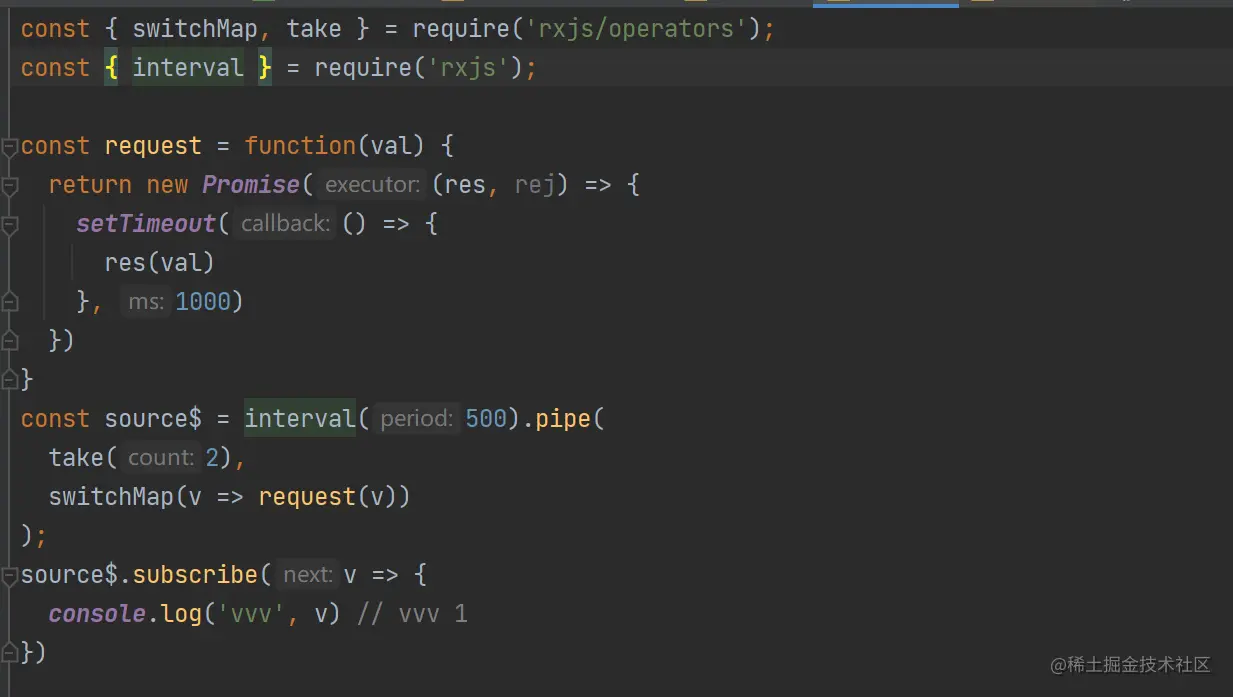This screenshot has height=697, width=1233.
Task: Collapse the setTimeout callback fold marker
Action: [9, 225]
